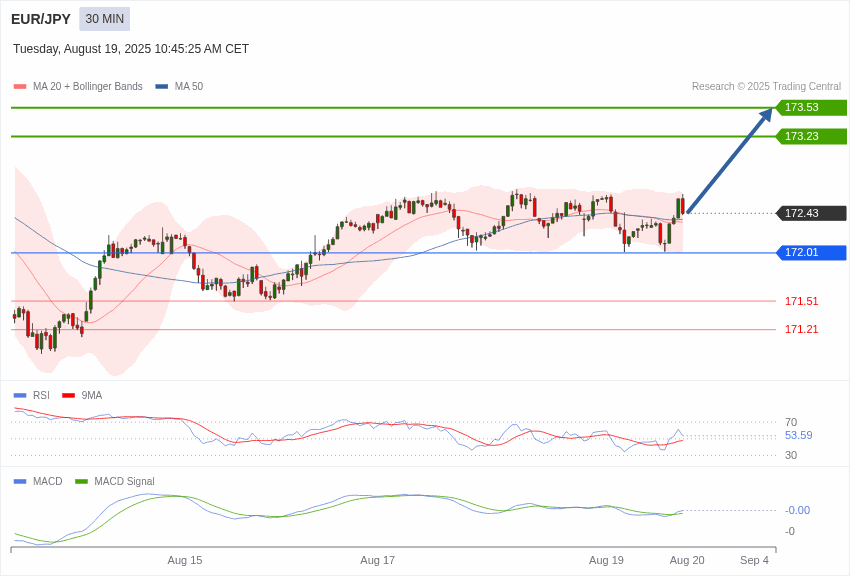Click the MACD legend blue swatch
This screenshot has width=850, height=576.
20,481
